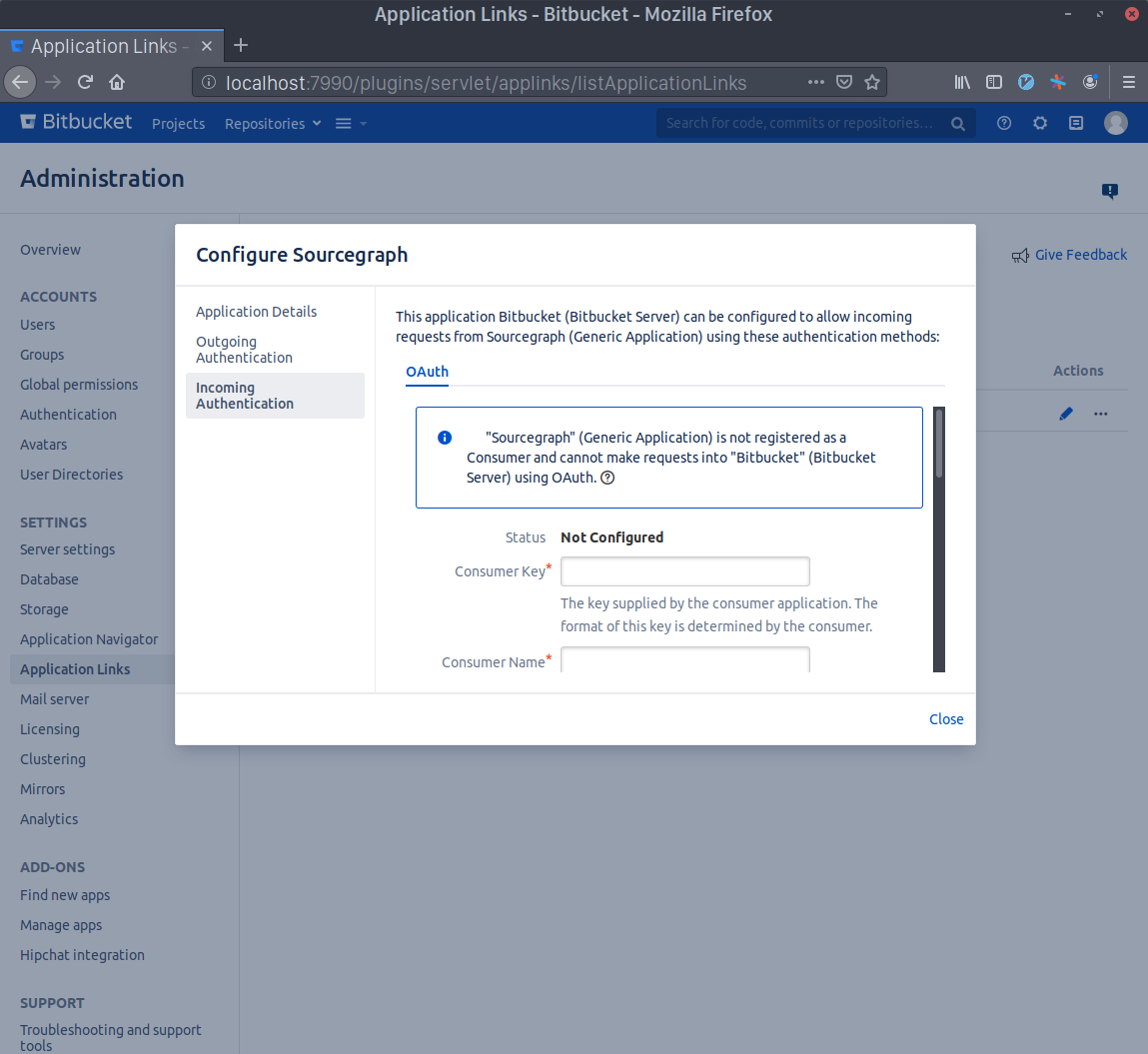
Task: Open the Firefox hamburger menu
Action: (1129, 82)
